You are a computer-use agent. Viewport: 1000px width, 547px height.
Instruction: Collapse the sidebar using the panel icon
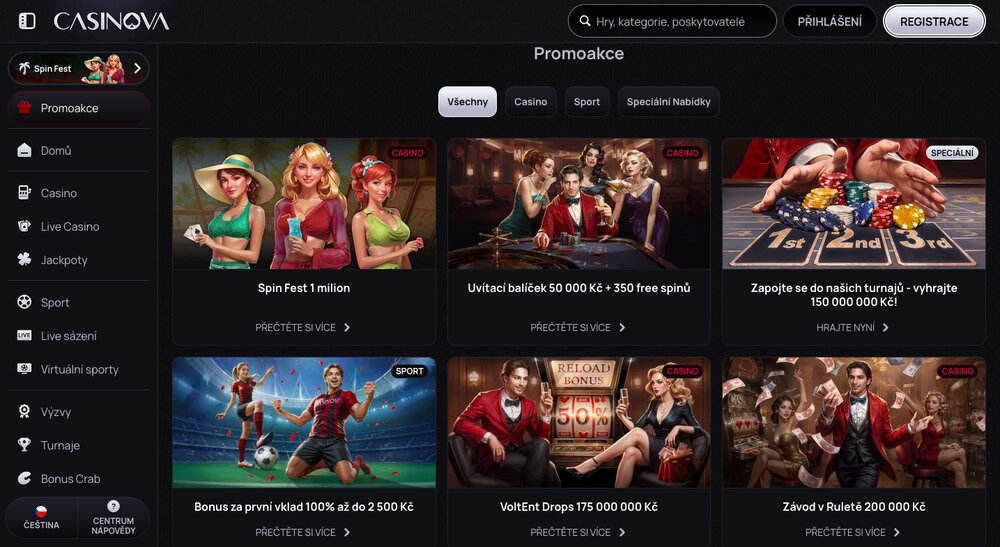[x=27, y=21]
